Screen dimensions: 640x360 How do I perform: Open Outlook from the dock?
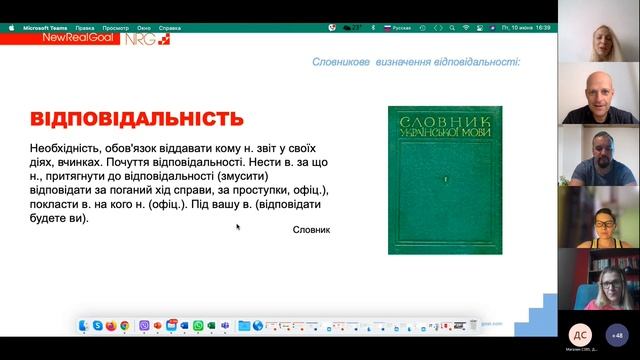tap(184, 325)
